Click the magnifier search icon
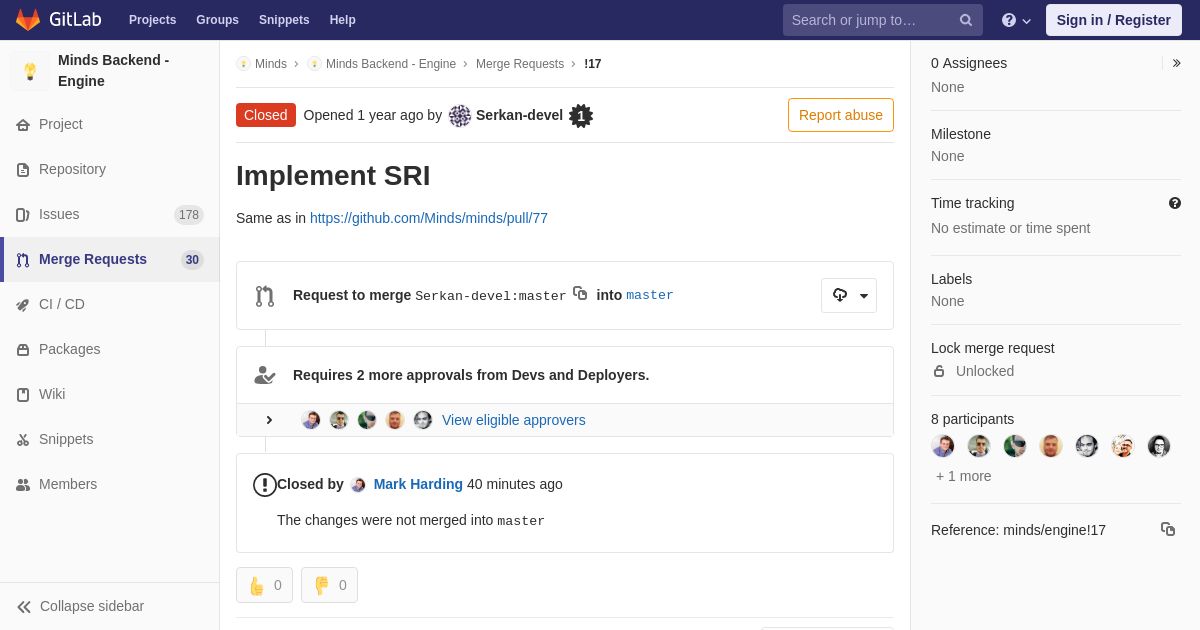The height and width of the screenshot is (630, 1200). (965, 20)
